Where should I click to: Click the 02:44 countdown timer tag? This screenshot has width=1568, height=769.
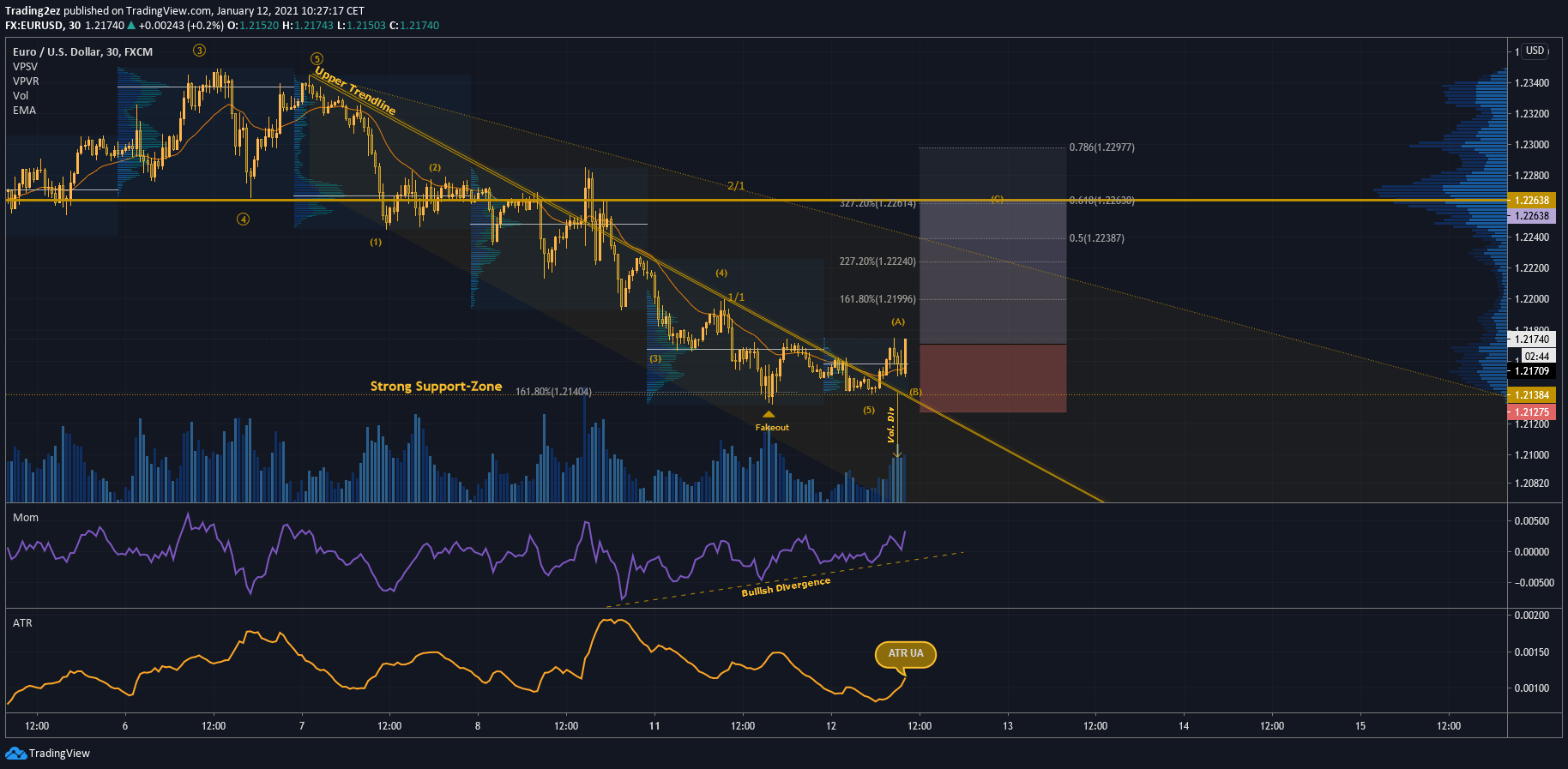pos(1537,357)
